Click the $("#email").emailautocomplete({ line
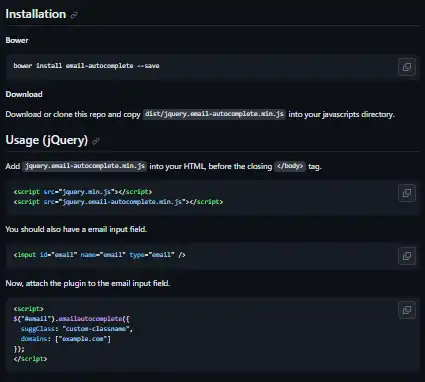 tap(71, 319)
